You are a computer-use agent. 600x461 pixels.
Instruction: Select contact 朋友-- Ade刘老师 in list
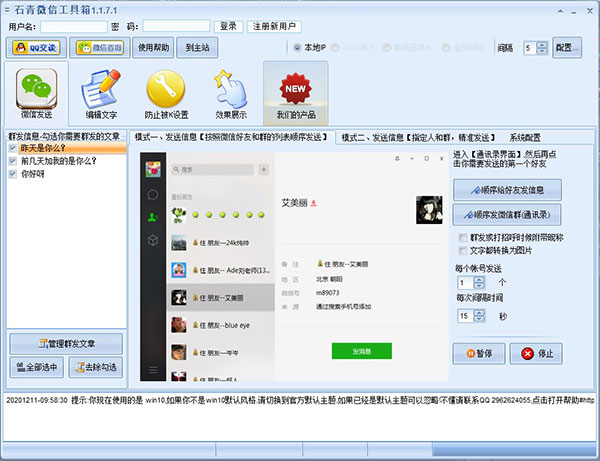(x=221, y=270)
